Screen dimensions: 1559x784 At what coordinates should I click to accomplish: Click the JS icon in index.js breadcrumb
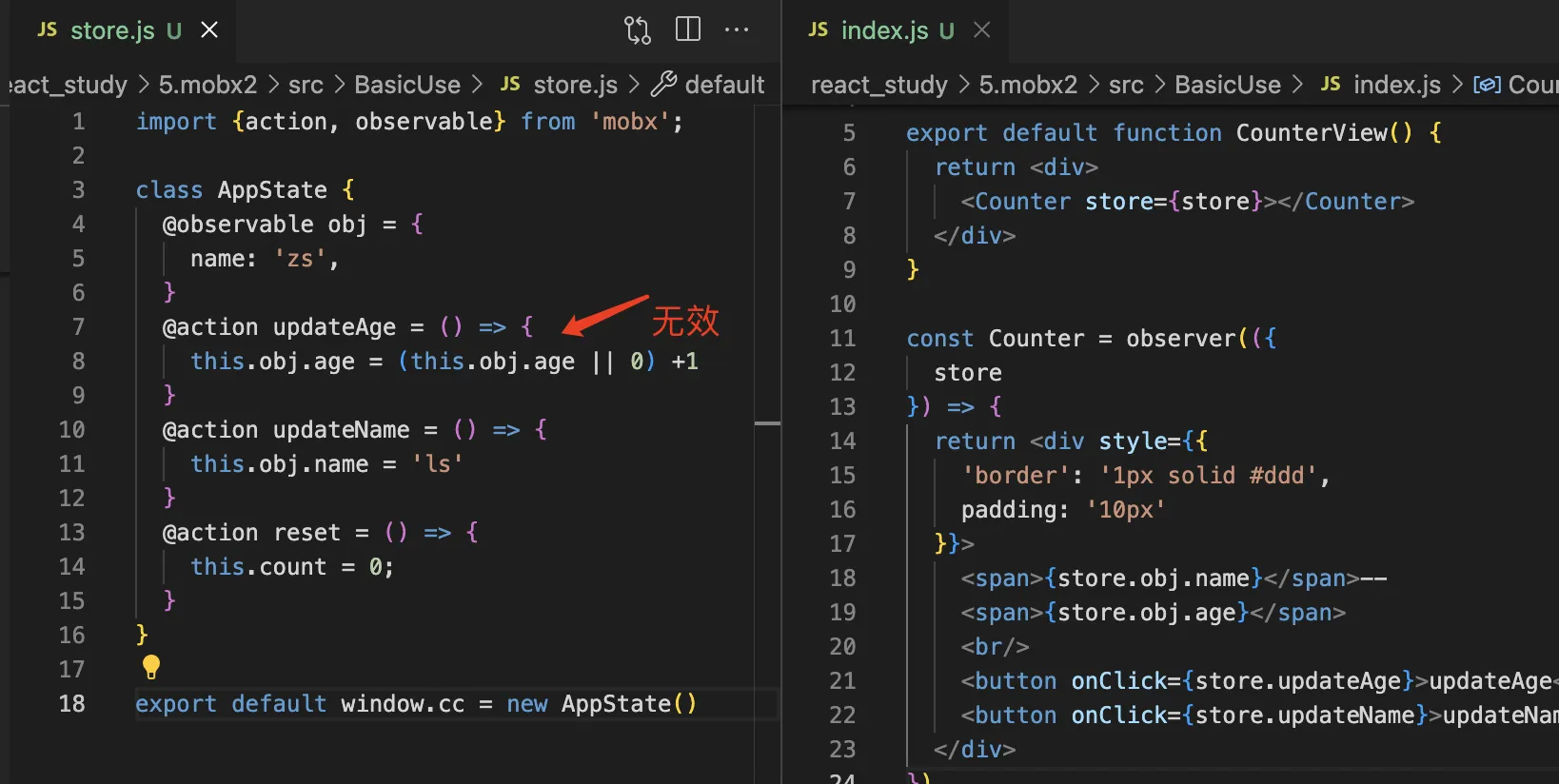point(1331,84)
